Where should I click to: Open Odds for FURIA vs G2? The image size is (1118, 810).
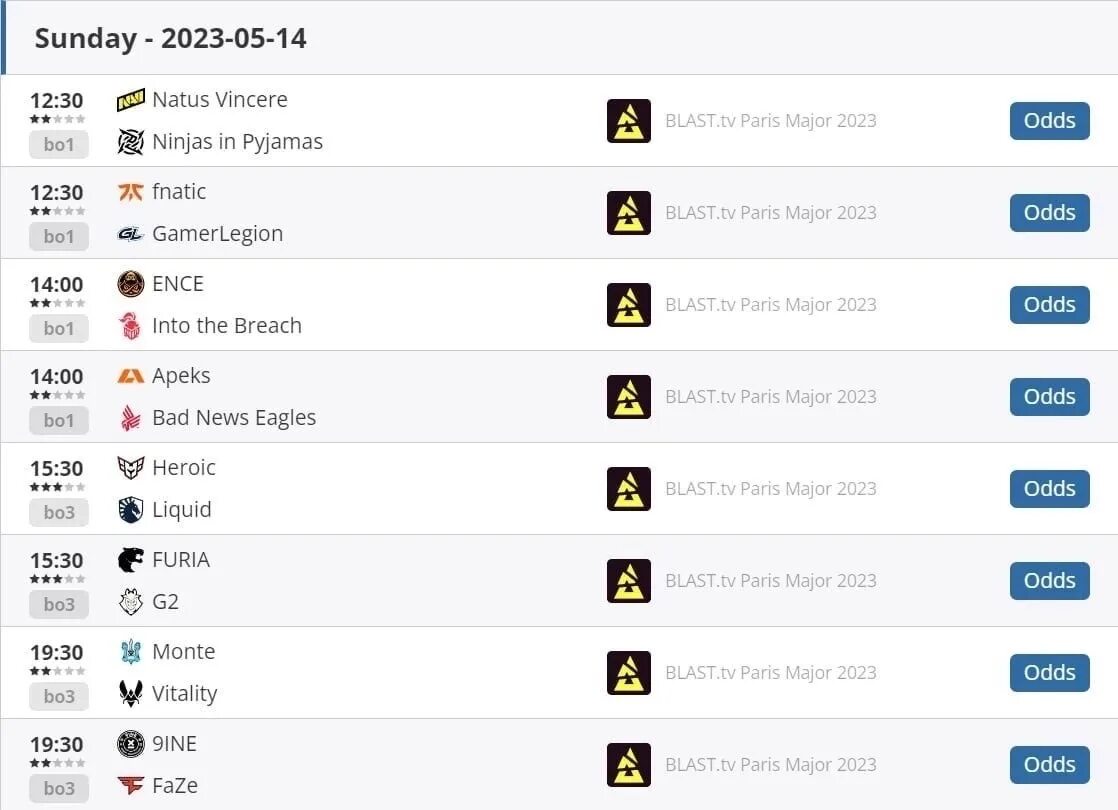click(1050, 580)
